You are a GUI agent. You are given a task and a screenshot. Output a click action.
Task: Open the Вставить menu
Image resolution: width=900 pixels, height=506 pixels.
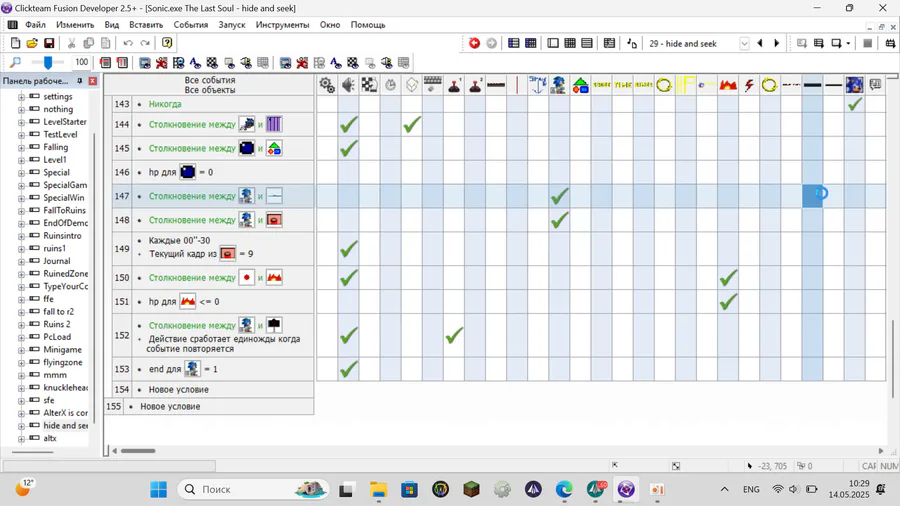(146, 25)
